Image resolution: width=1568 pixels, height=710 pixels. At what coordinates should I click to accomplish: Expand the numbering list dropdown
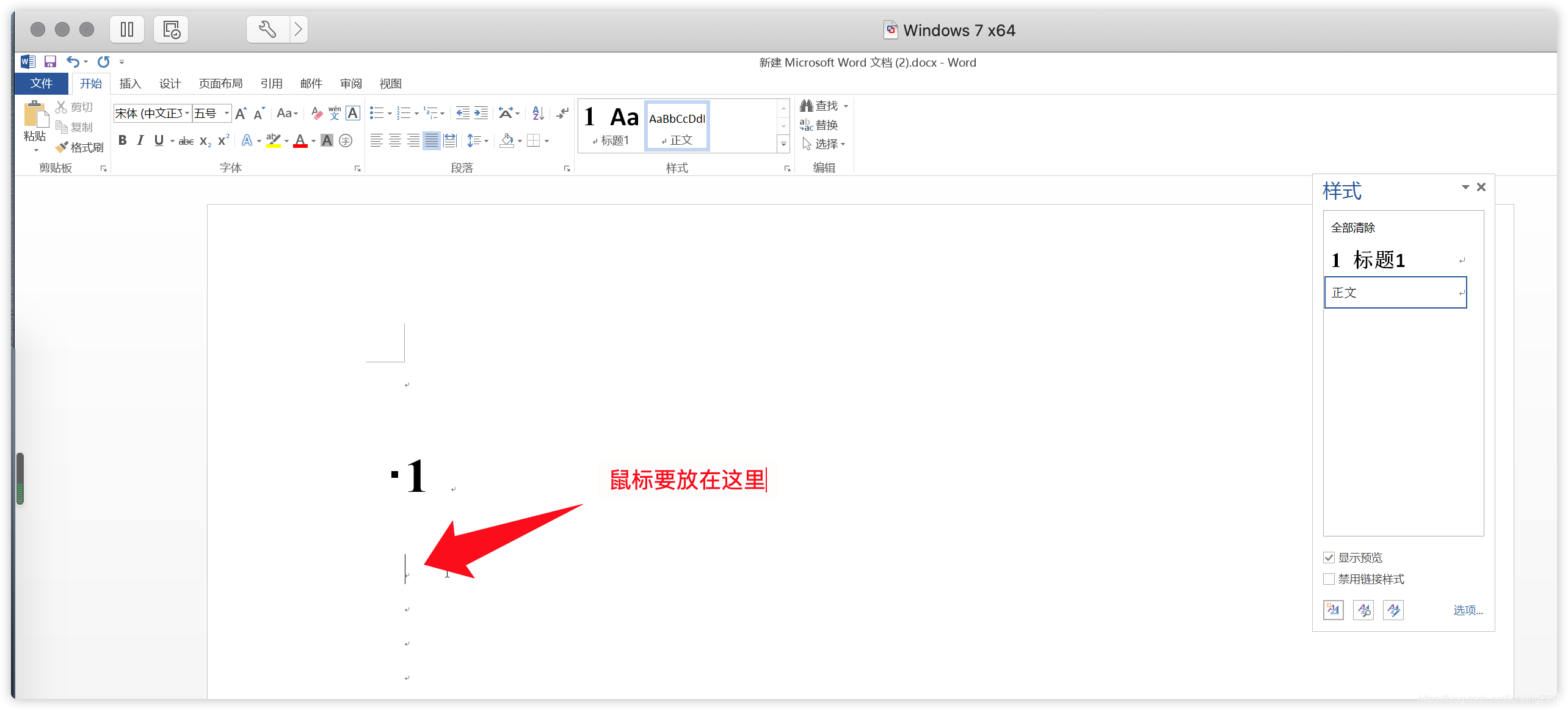coord(416,114)
